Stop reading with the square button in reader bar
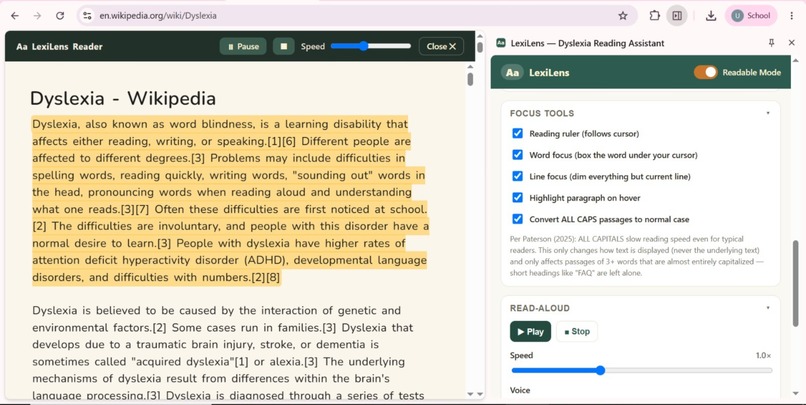 coord(284,46)
